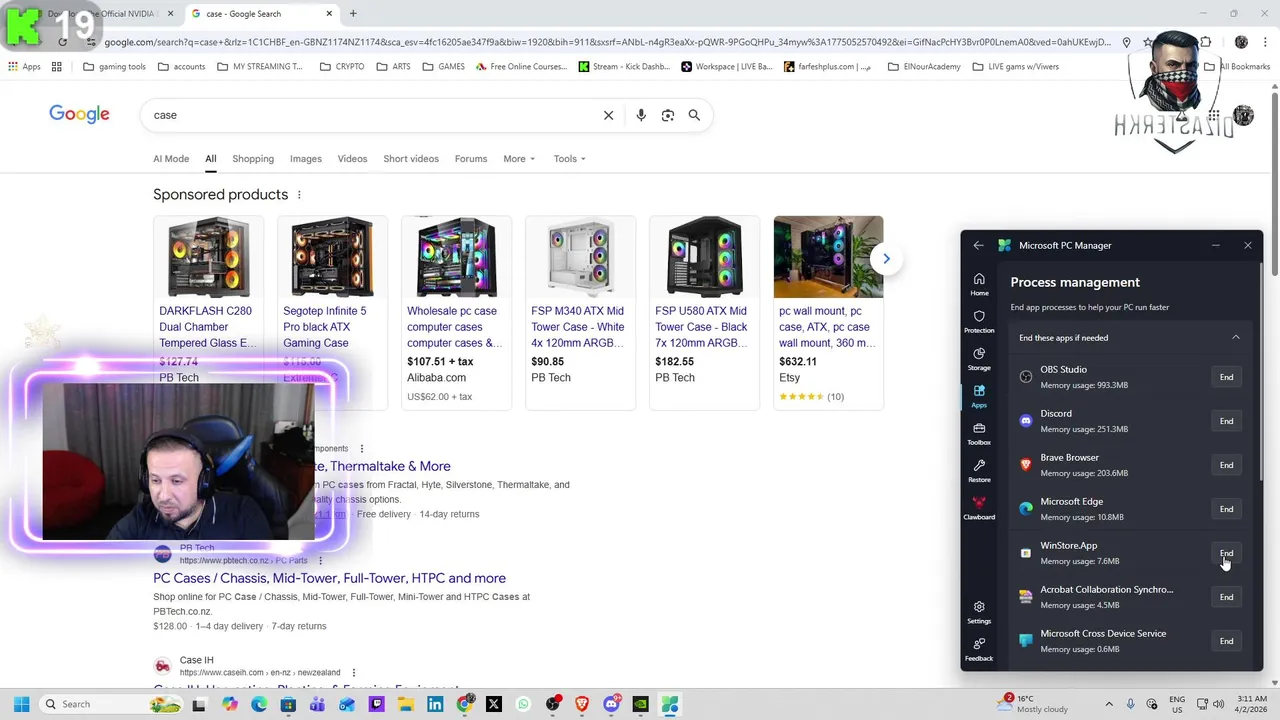This screenshot has height=720, width=1280.
Task: Open Stream - Kick Dashboard bookmark
Action: [624, 67]
